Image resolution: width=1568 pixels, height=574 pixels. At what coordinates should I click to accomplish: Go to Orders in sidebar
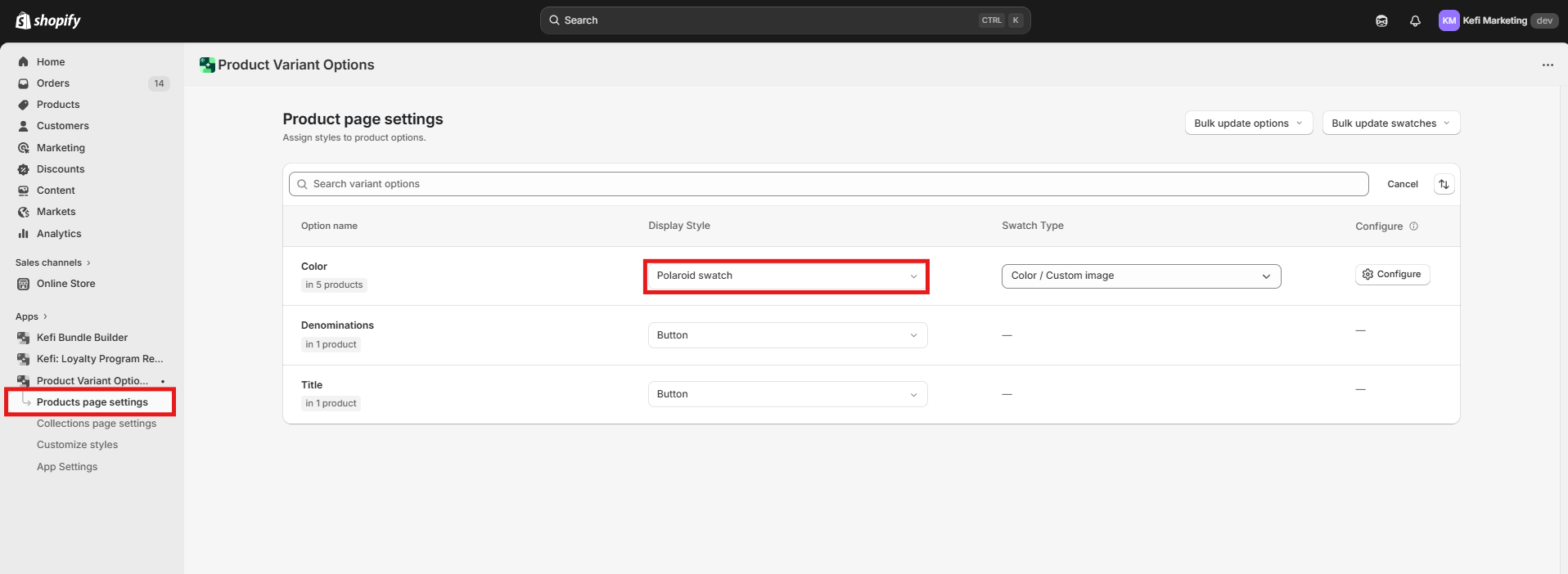coord(53,83)
